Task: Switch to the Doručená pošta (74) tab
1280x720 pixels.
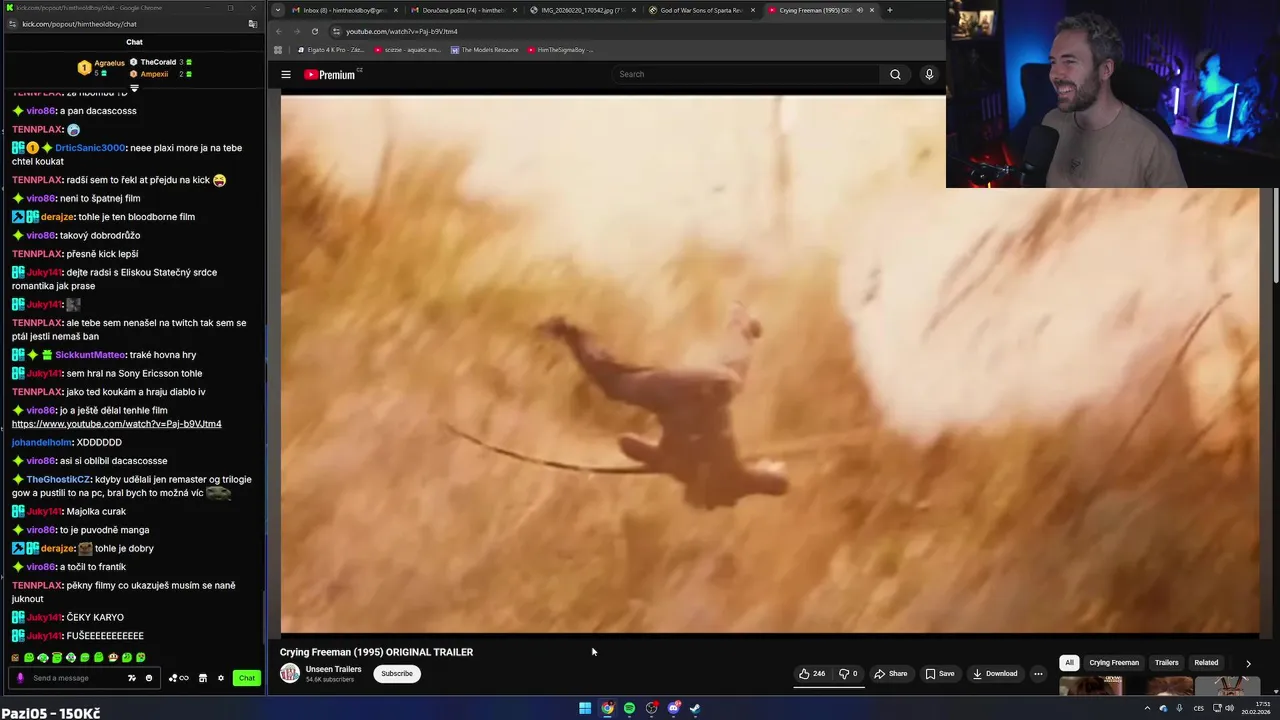Action: coord(464,10)
